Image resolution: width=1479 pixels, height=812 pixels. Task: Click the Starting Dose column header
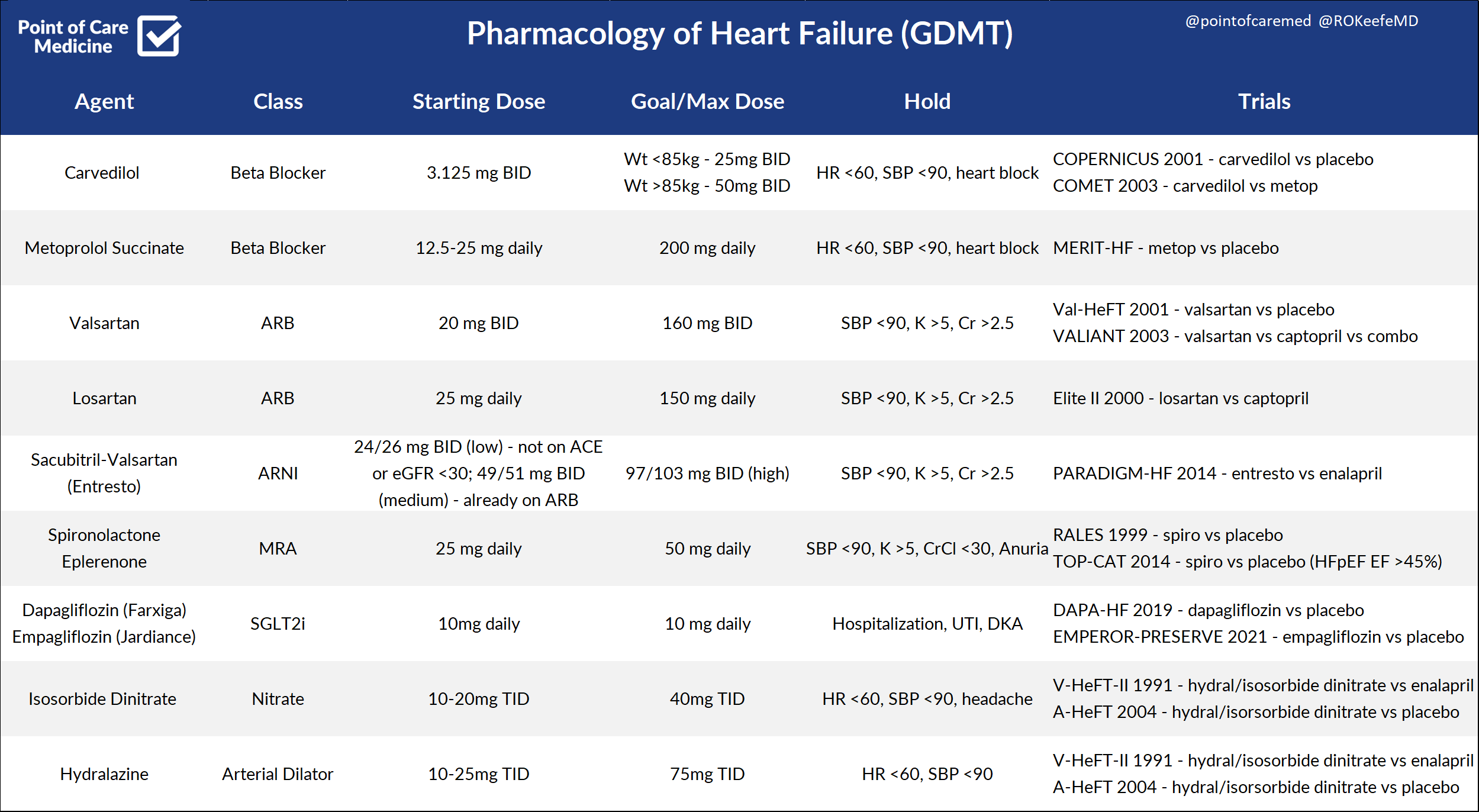(x=478, y=102)
